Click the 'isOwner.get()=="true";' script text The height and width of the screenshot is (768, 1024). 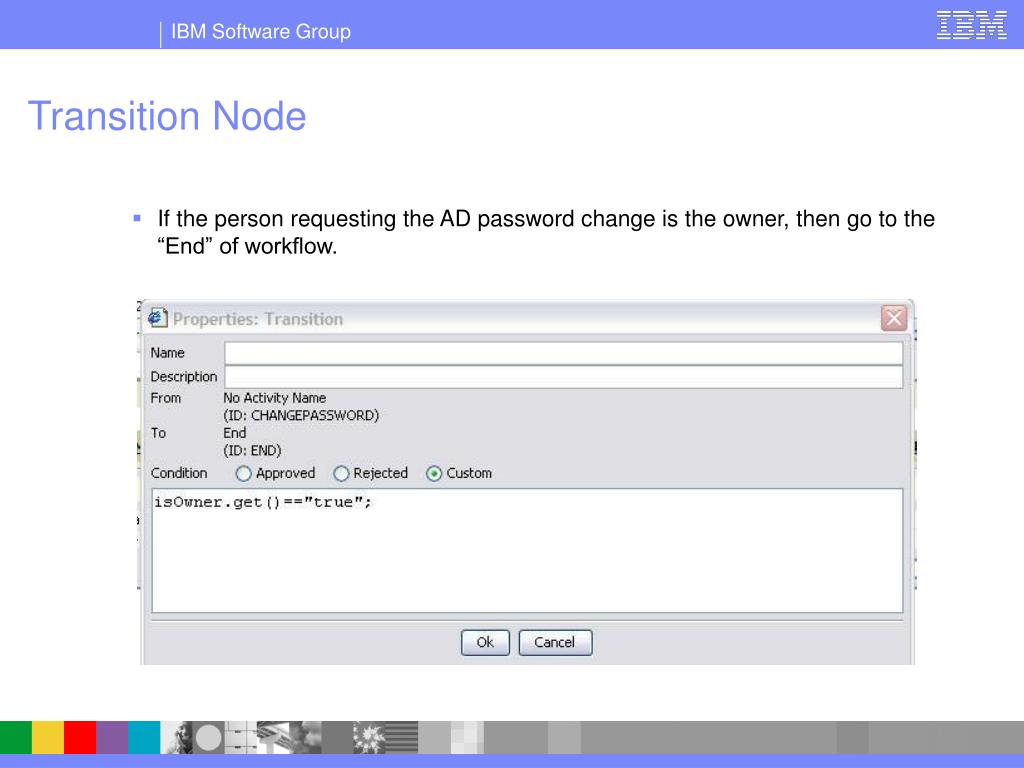263,502
